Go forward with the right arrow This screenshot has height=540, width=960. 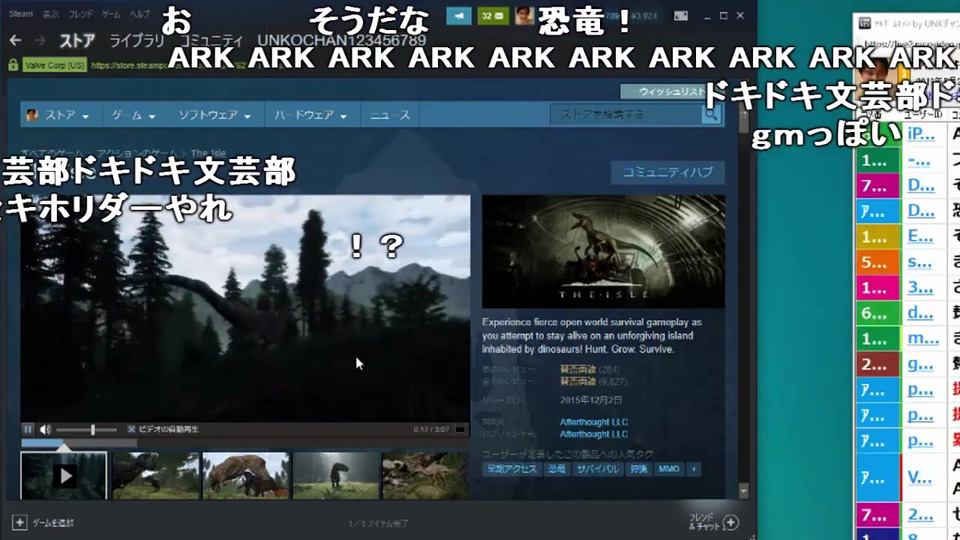(x=40, y=40)
